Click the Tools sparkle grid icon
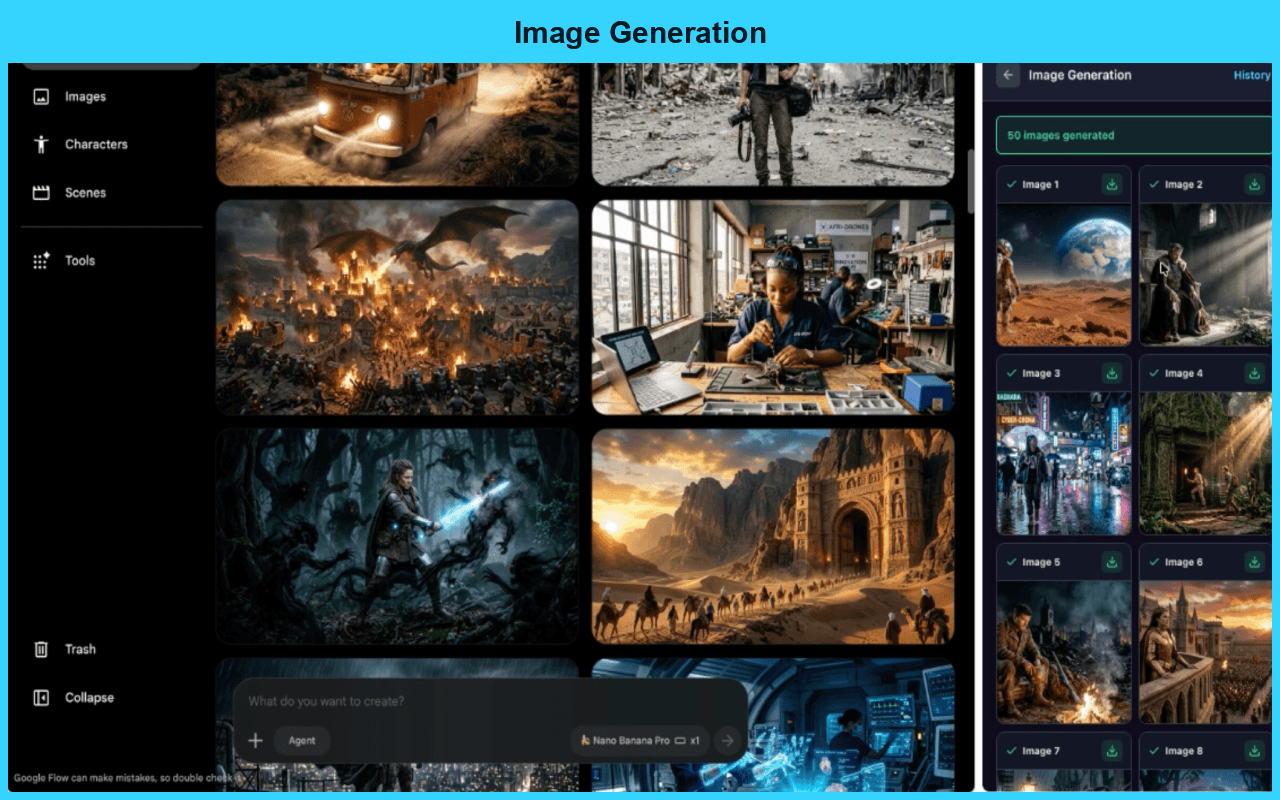Image resolution: width=1280 pixels, height=800 pixels. [41, 261]
